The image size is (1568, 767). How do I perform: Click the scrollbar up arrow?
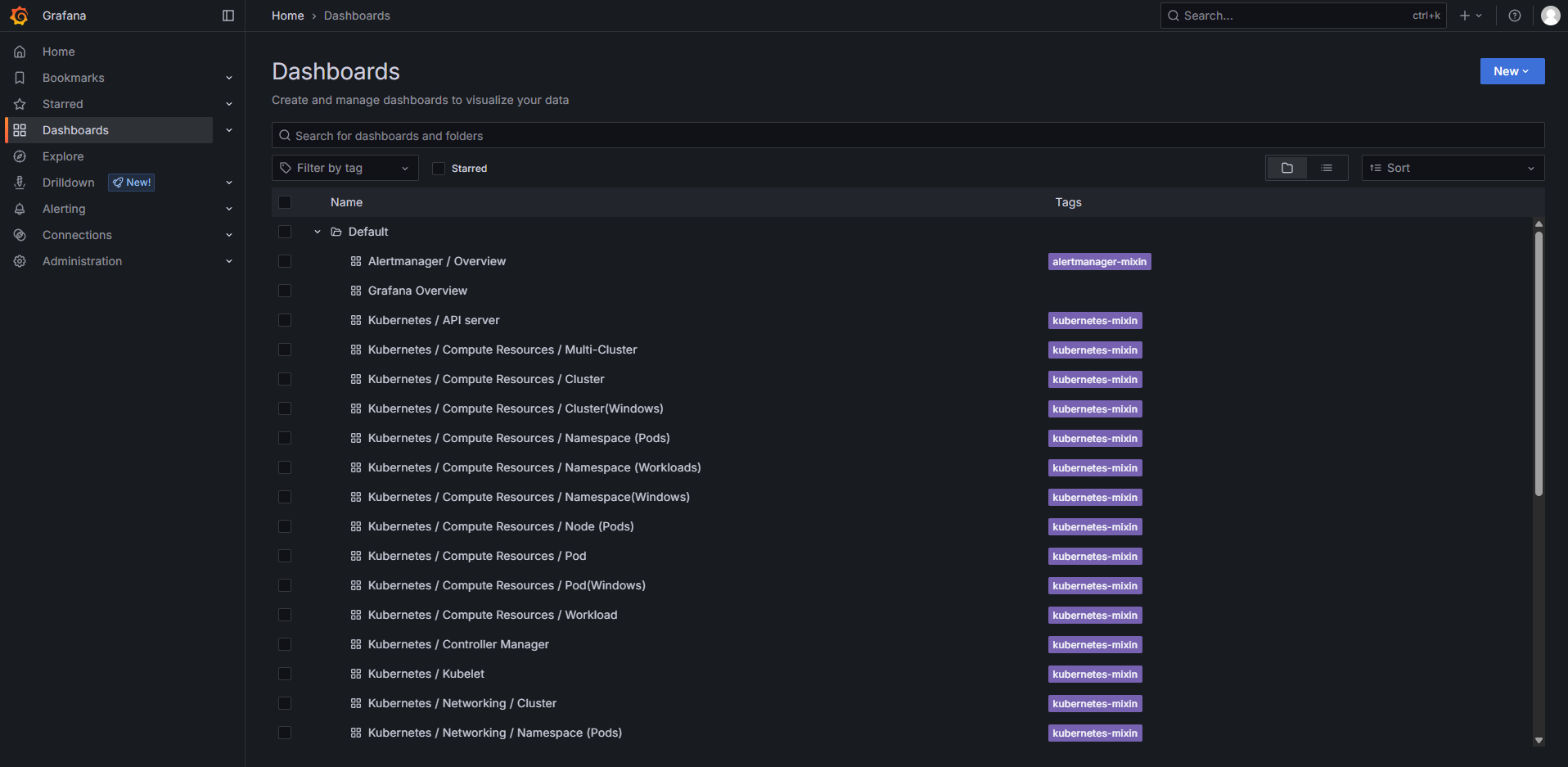pos(1539,223)
